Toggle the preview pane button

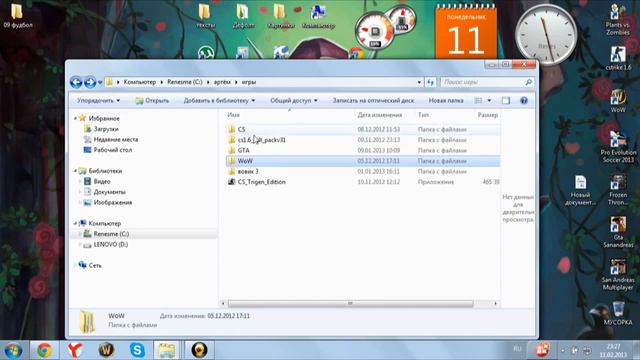pyautogui.click(x=506, y=100)
